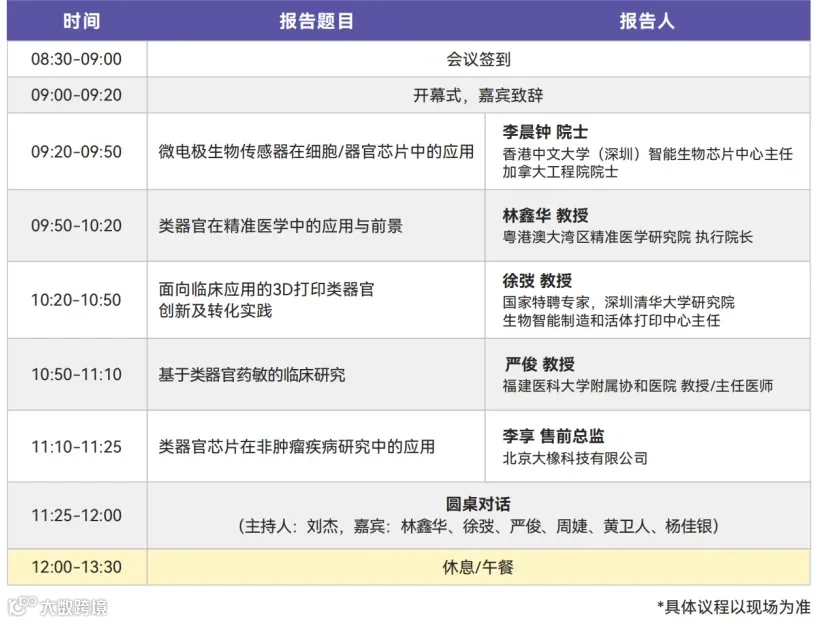
Task: Select the 会议签到 row text
Action: pyautogui.click(x=478, y=59)
